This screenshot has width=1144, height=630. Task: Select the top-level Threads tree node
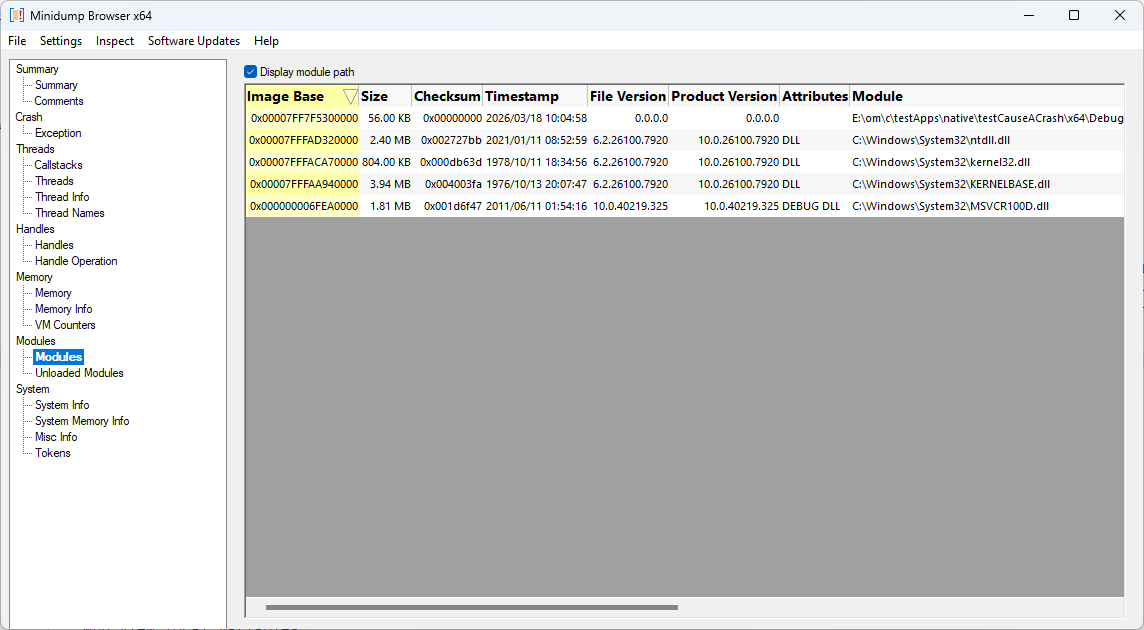tap(35, 149)
